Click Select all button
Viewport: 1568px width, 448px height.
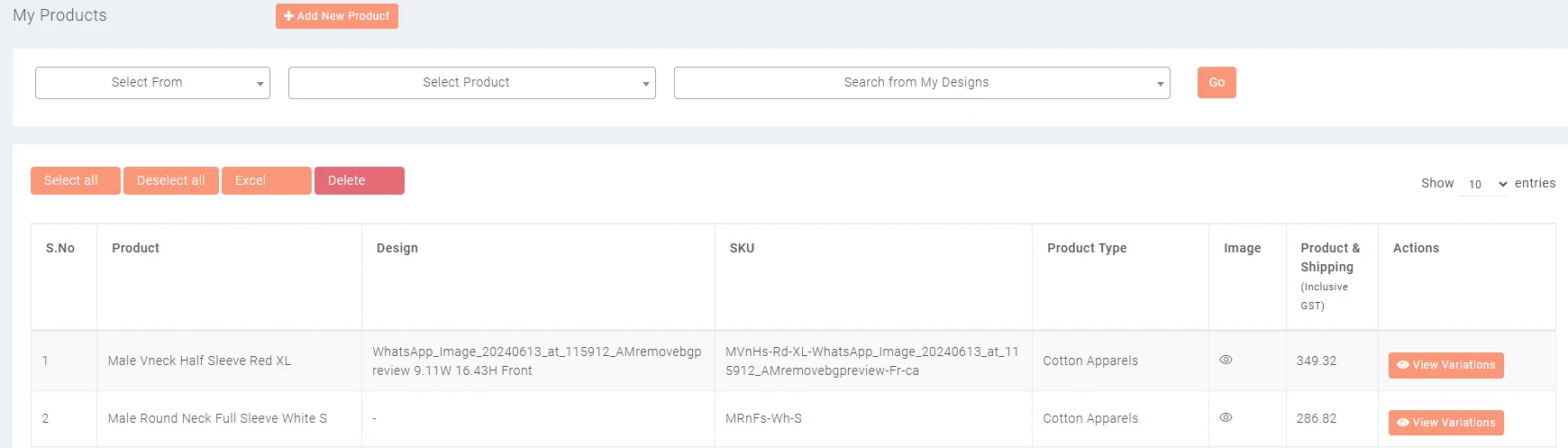[x=75, y=181]
